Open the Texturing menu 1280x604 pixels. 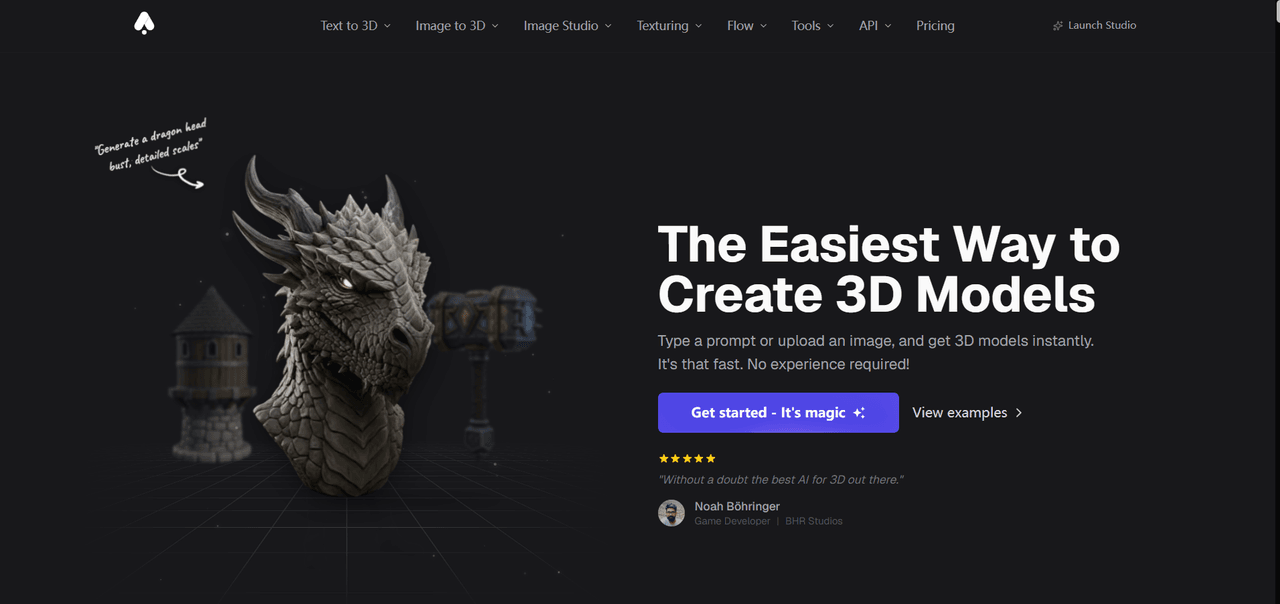[669, 26]
